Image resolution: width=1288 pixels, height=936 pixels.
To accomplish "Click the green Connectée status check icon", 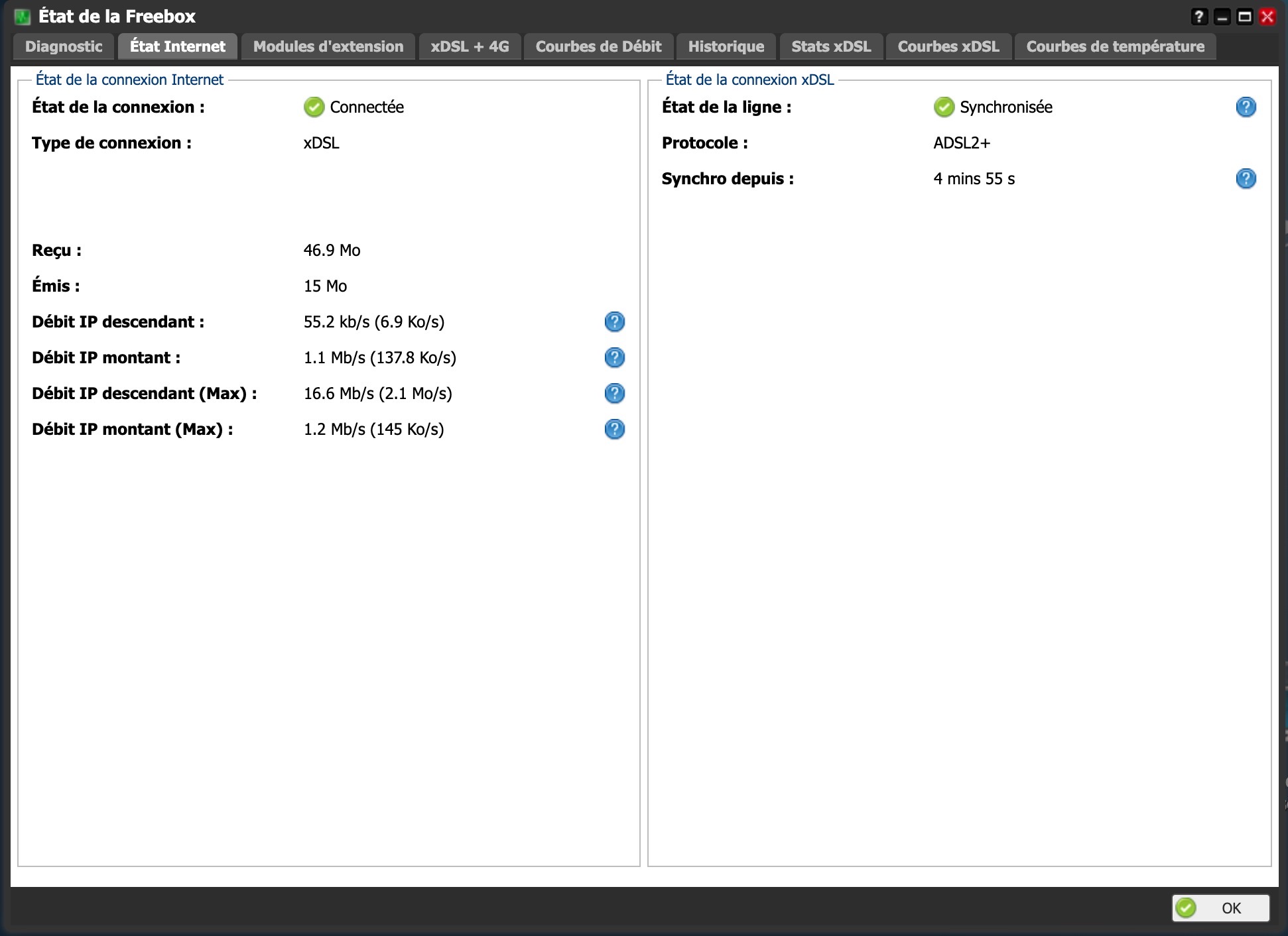I will pos(314,107).
